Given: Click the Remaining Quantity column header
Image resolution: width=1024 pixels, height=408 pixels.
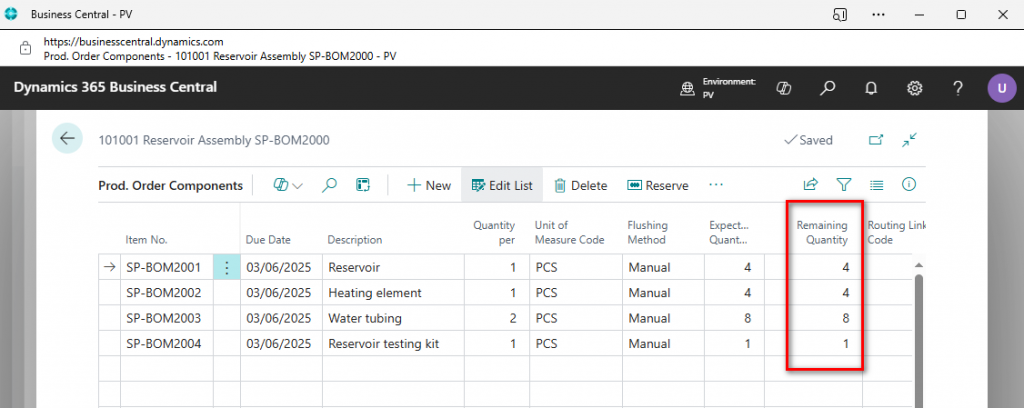Looking at the screenshot, I should click(x=823, y=232).
